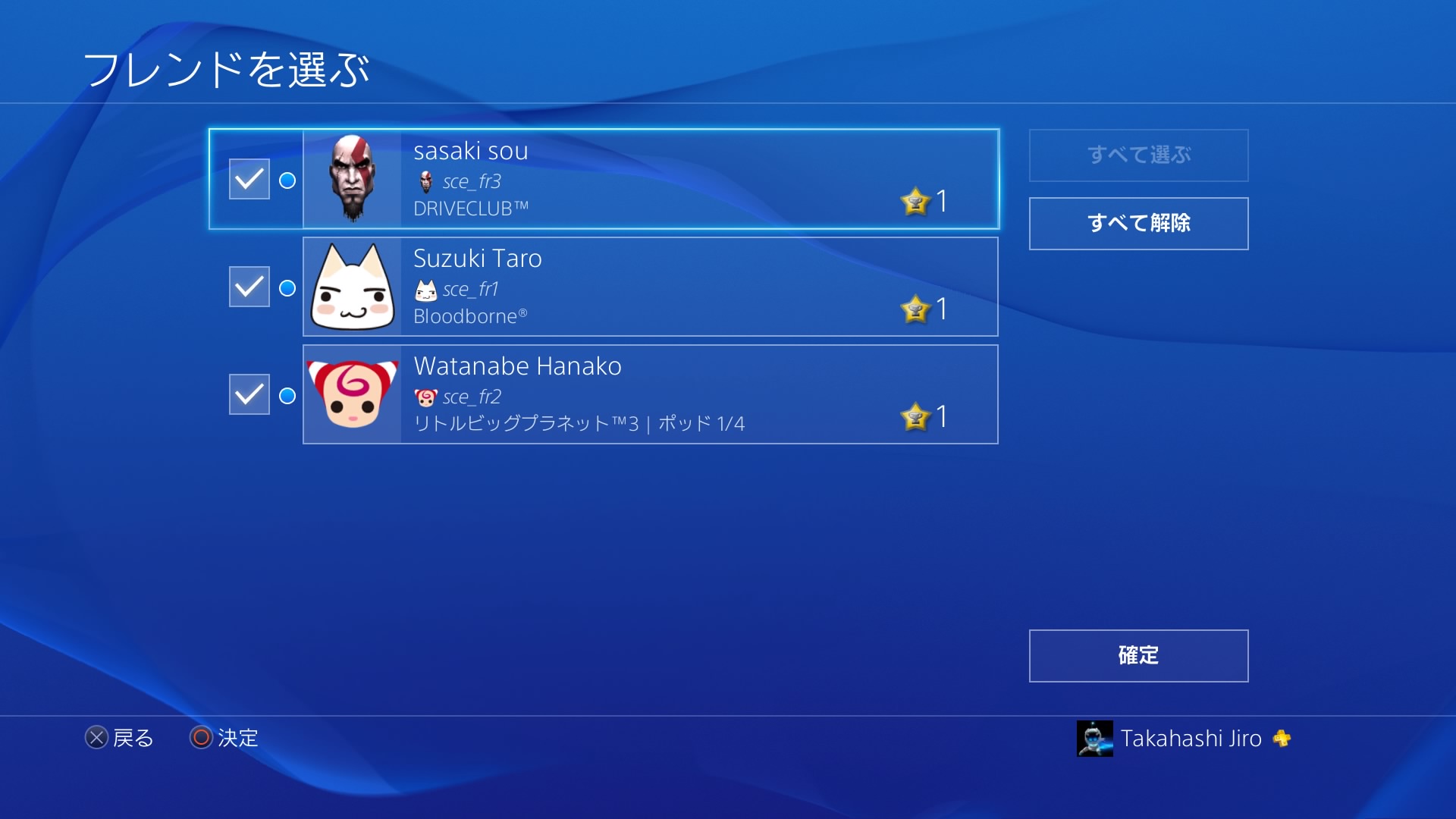Click the Kratos avatar of sasaki sou
This screenshot has height=819, width=1456.
(x=353, y=179)
